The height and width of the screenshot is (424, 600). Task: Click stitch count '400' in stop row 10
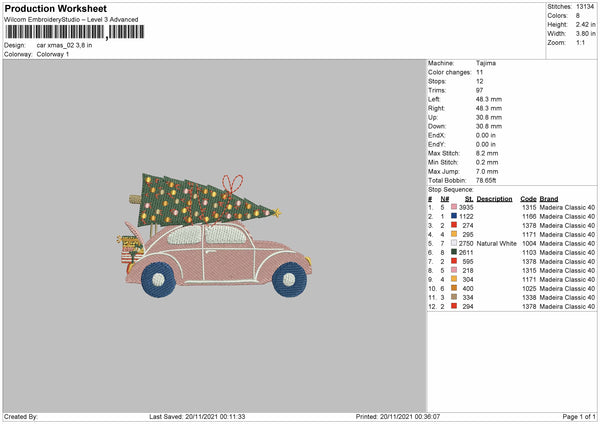(x=468, y=289)
